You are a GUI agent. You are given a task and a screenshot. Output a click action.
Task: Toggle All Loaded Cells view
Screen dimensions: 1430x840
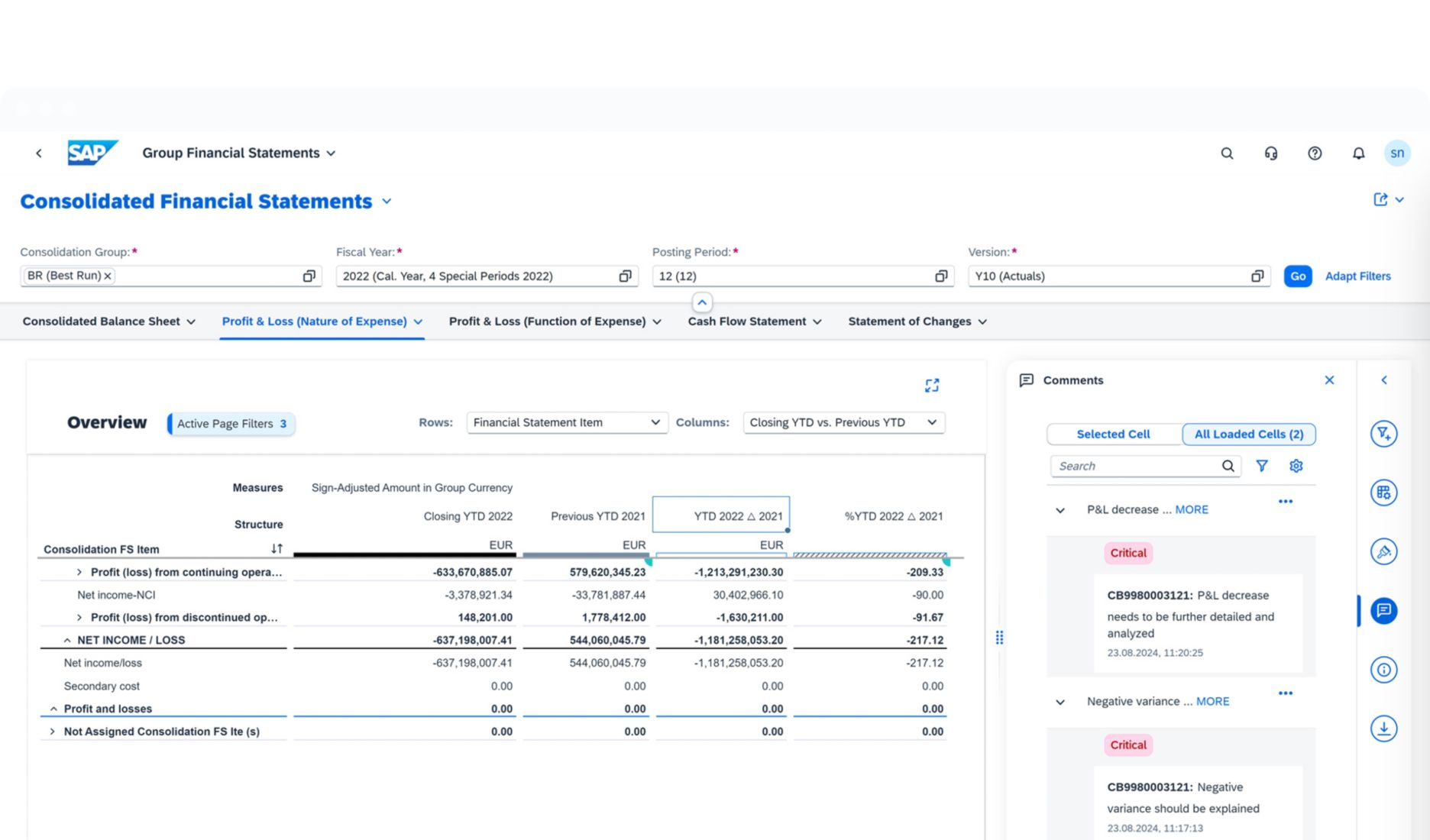(1248, 434)
